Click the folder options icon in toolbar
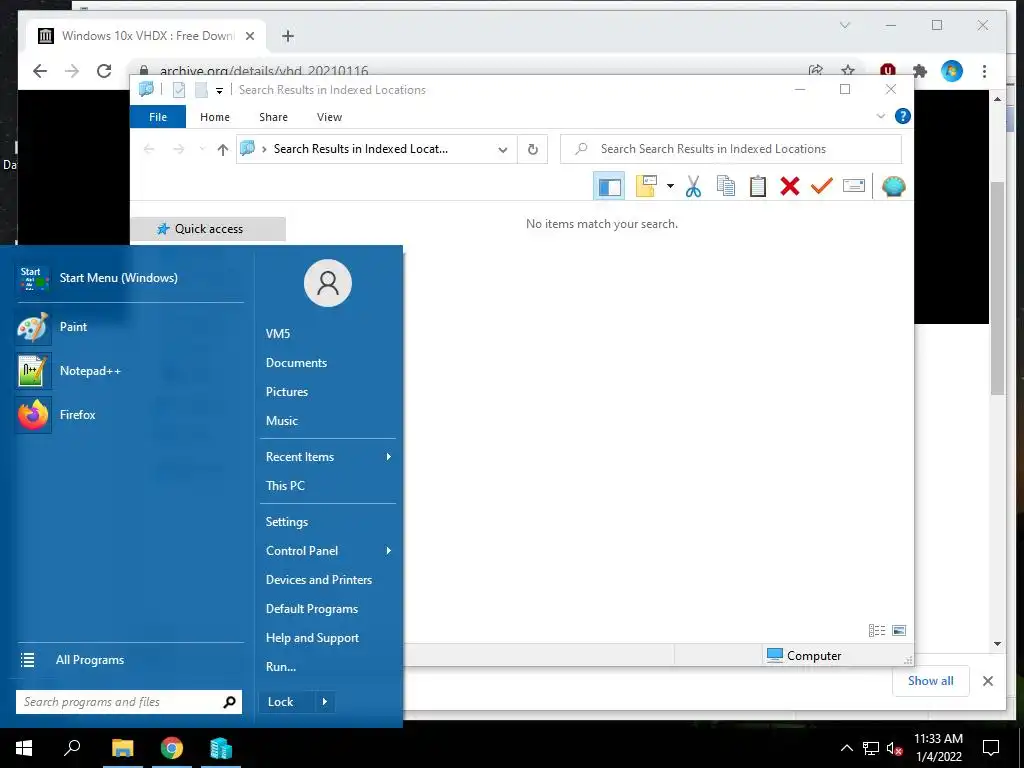Screen dimensions: 1024x768 coord(647,186)
